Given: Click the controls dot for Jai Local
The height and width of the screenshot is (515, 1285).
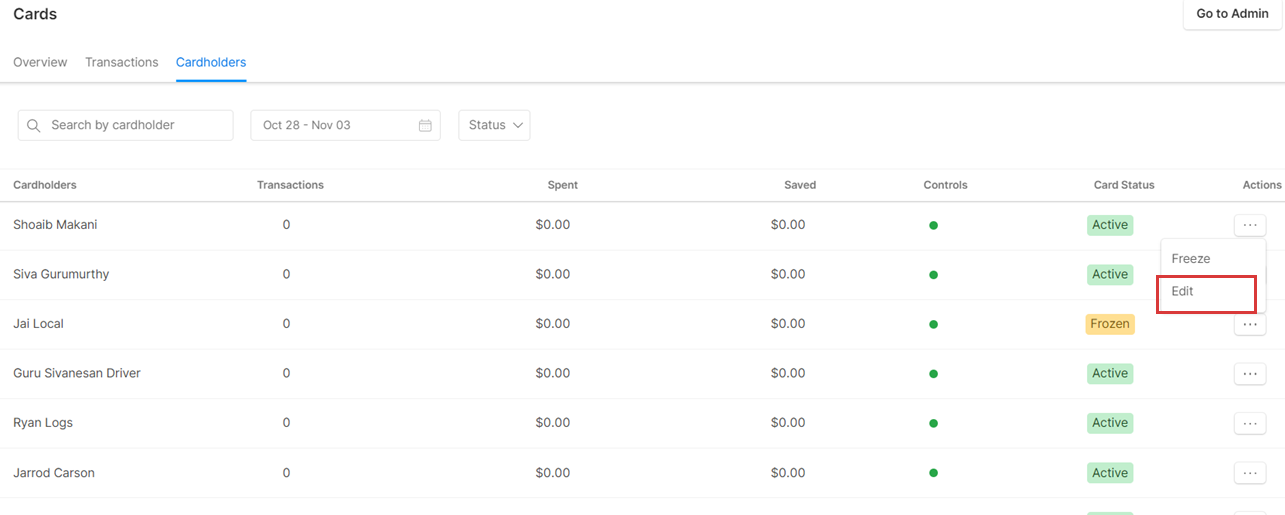Looking at the screenshot, I should 933,324.
